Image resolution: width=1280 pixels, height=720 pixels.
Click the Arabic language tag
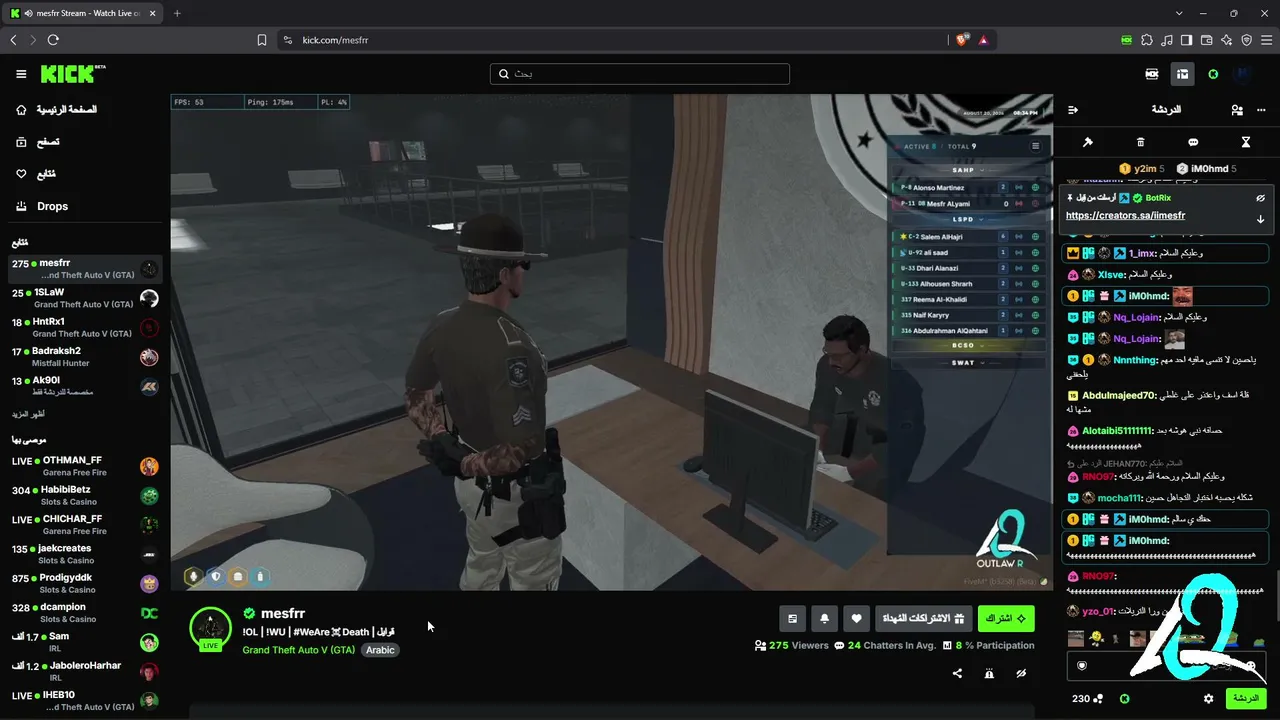tap(380, 650)
